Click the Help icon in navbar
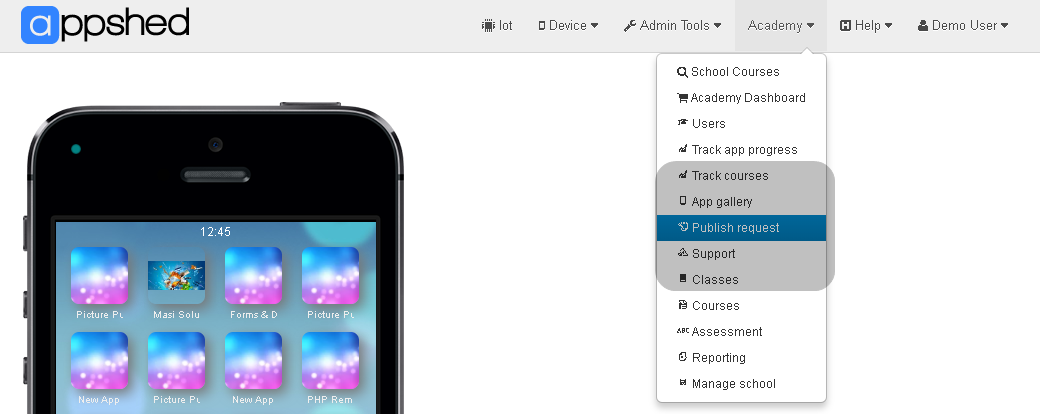The height and width of the screenshot is (414, 1040). (x=845, y=26)
